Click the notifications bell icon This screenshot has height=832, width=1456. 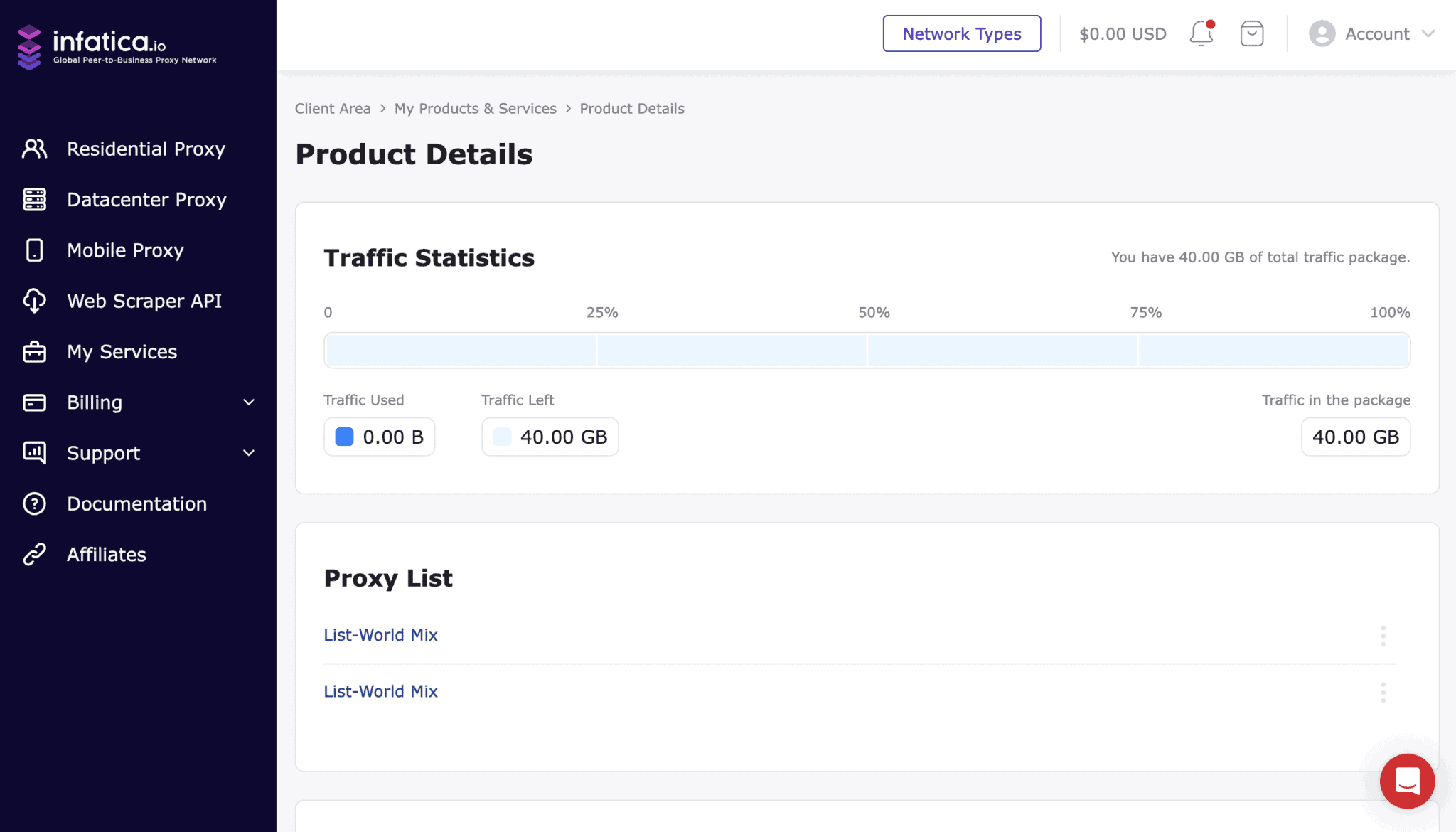1201,33
